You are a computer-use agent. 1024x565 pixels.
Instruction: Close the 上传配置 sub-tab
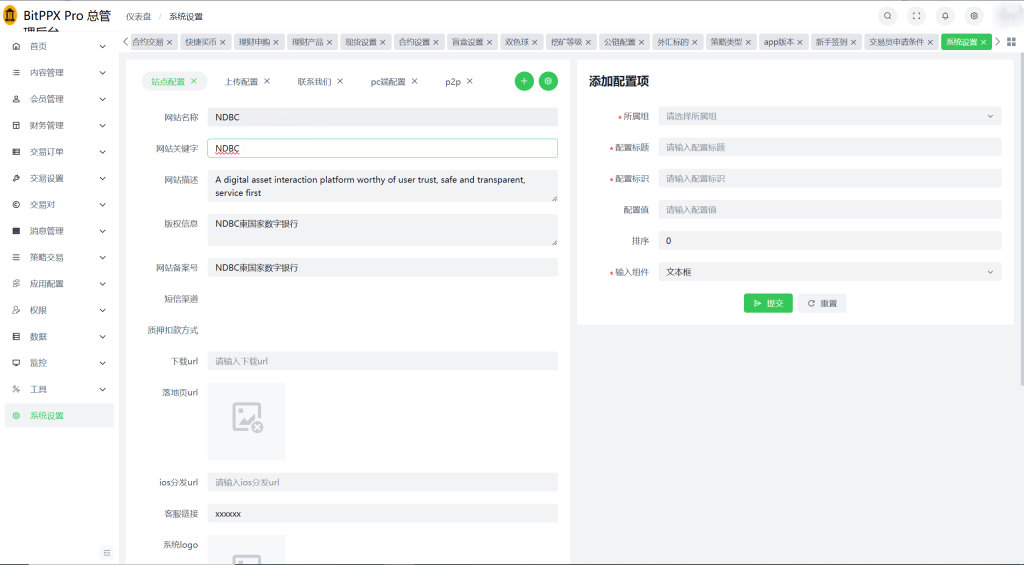(x=266, y=81)
